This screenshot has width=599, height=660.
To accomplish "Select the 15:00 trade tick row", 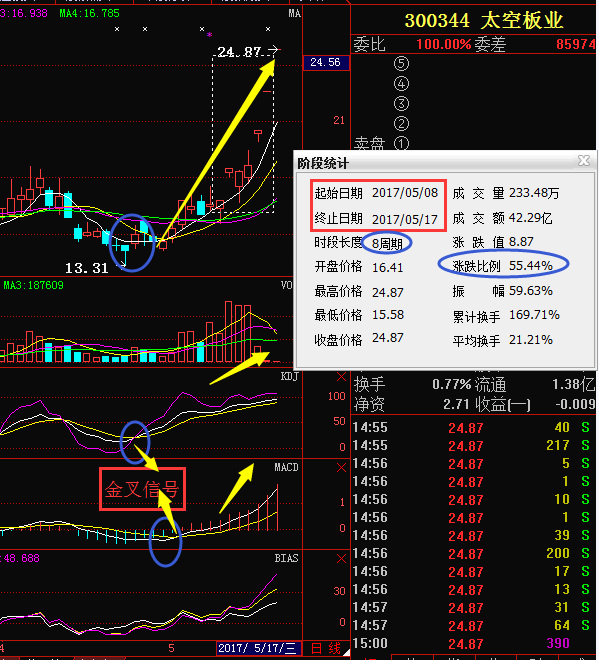I will click(x=474, y=643).
